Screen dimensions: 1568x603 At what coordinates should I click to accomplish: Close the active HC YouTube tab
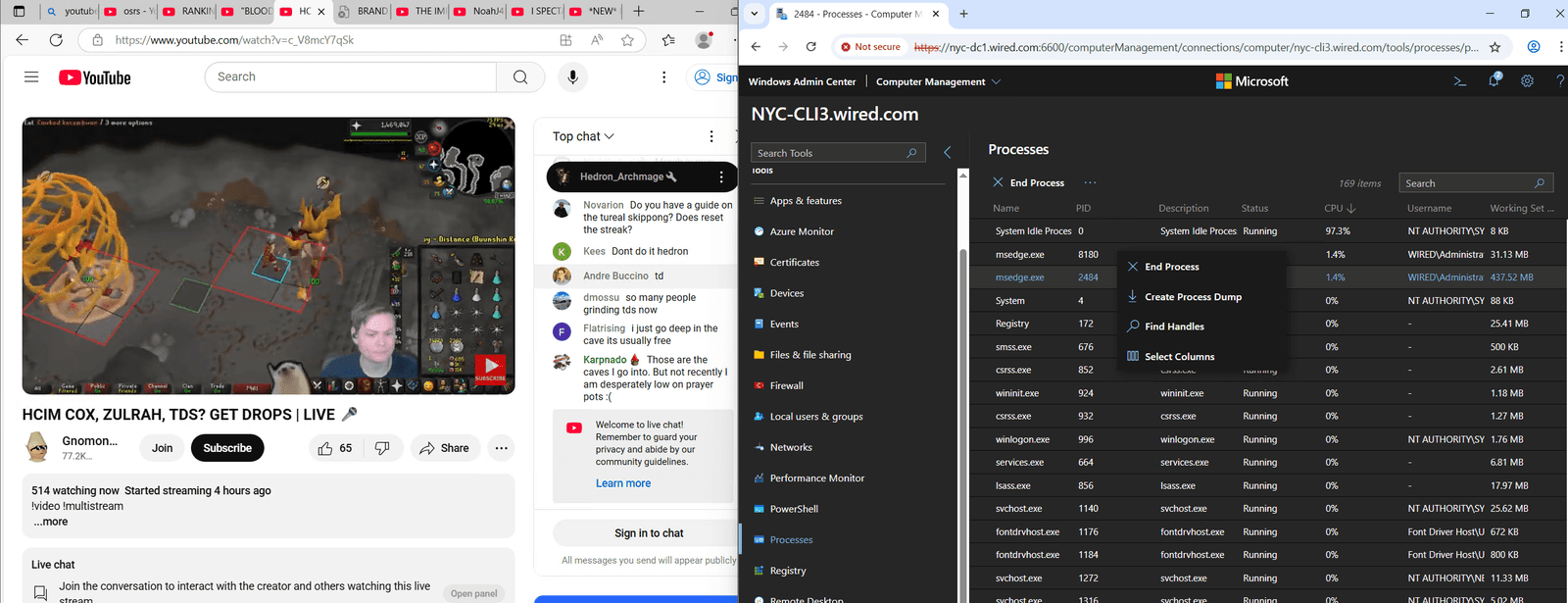pos(320,12)
